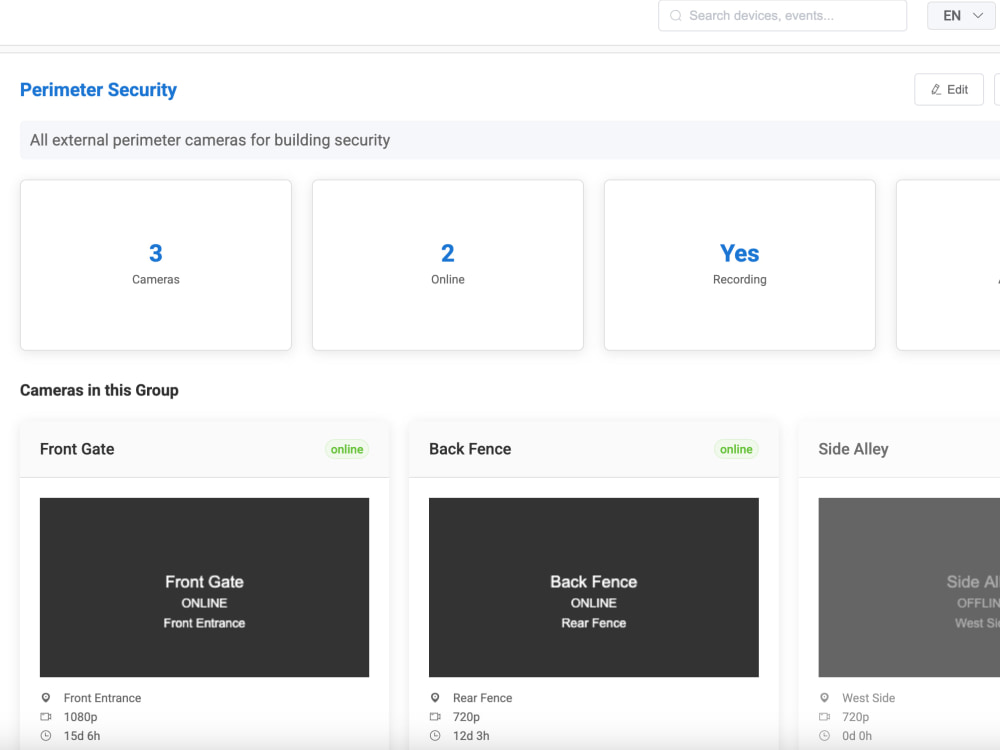Click the Front Entrance location pin icon
Screen dimensions: 1000x750
46,698
